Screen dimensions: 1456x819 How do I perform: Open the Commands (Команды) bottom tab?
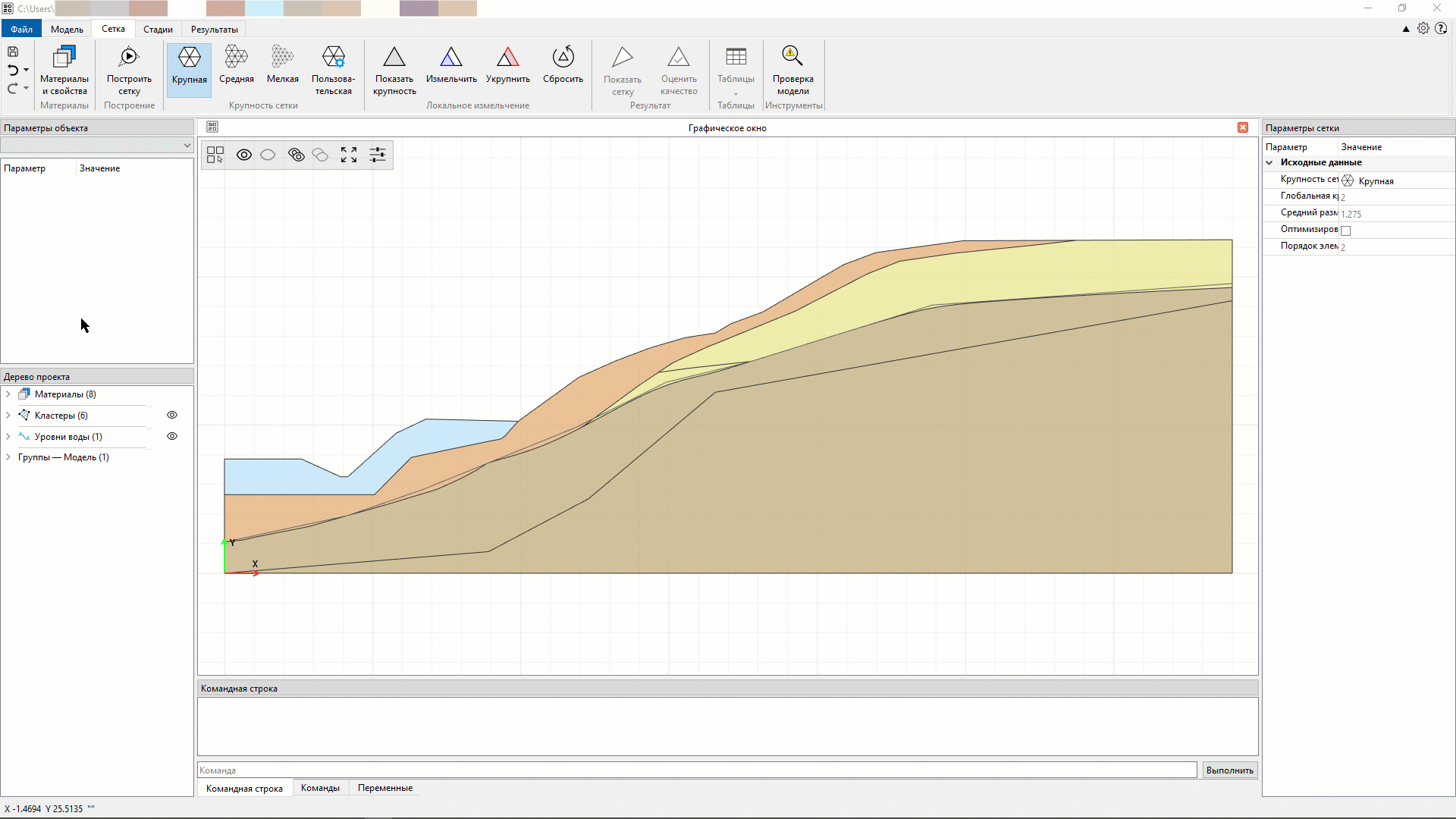320,788
